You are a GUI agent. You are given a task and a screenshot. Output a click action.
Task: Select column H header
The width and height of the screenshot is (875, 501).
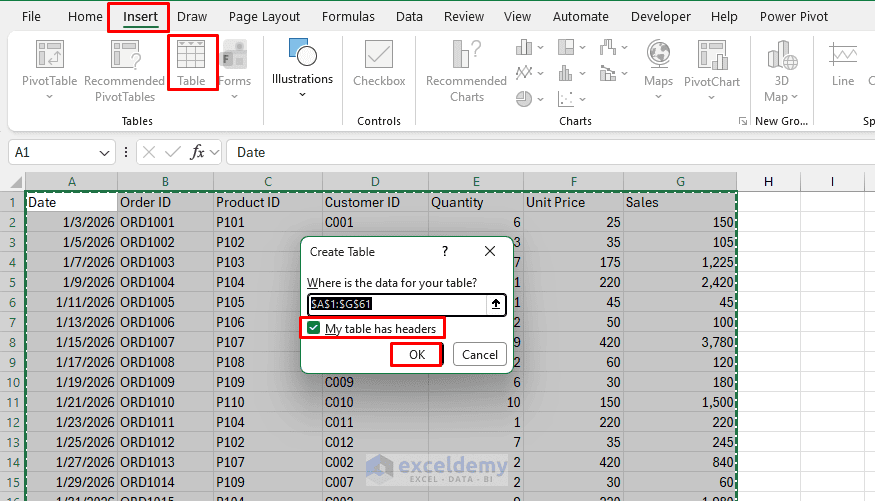point(768,182)
